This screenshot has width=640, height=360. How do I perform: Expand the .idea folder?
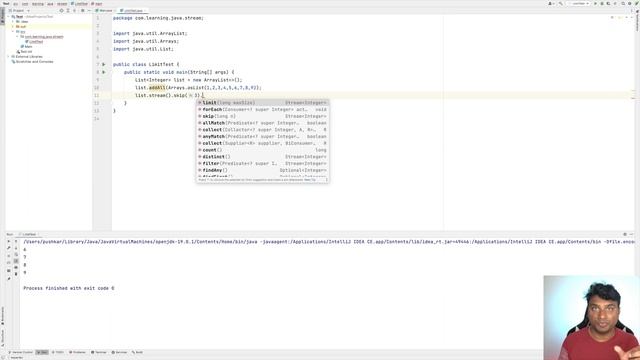point(13,22)
